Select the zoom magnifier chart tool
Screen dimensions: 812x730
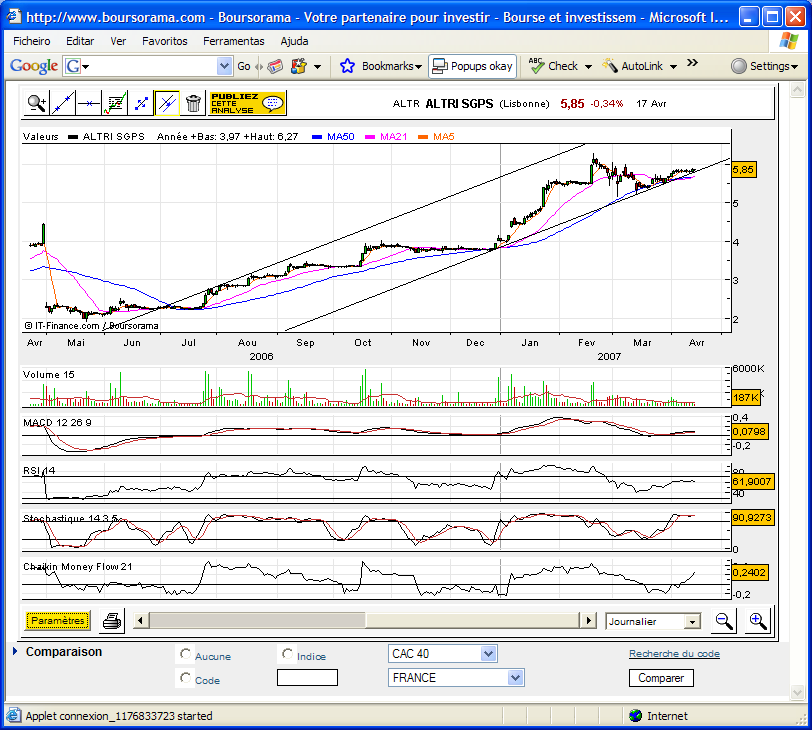point(36,104)
